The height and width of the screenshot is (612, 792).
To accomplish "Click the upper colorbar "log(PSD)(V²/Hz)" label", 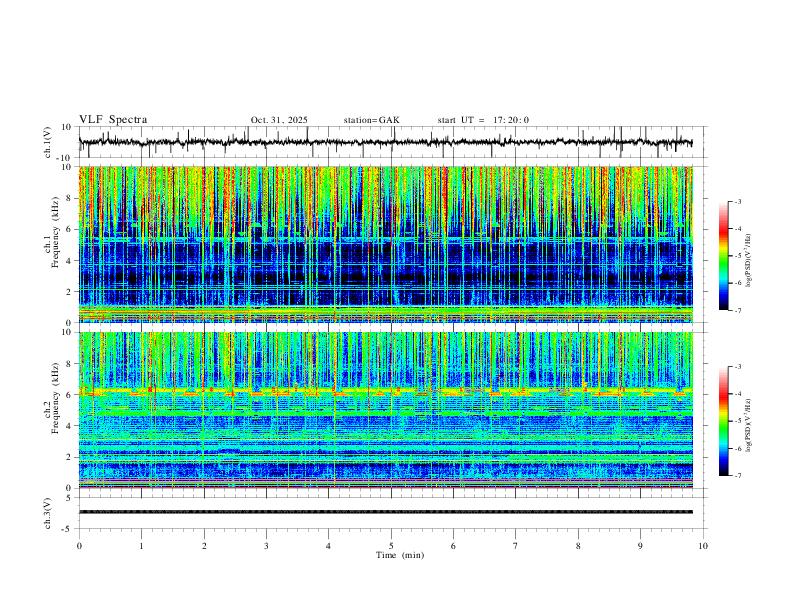I will point(748,260).
